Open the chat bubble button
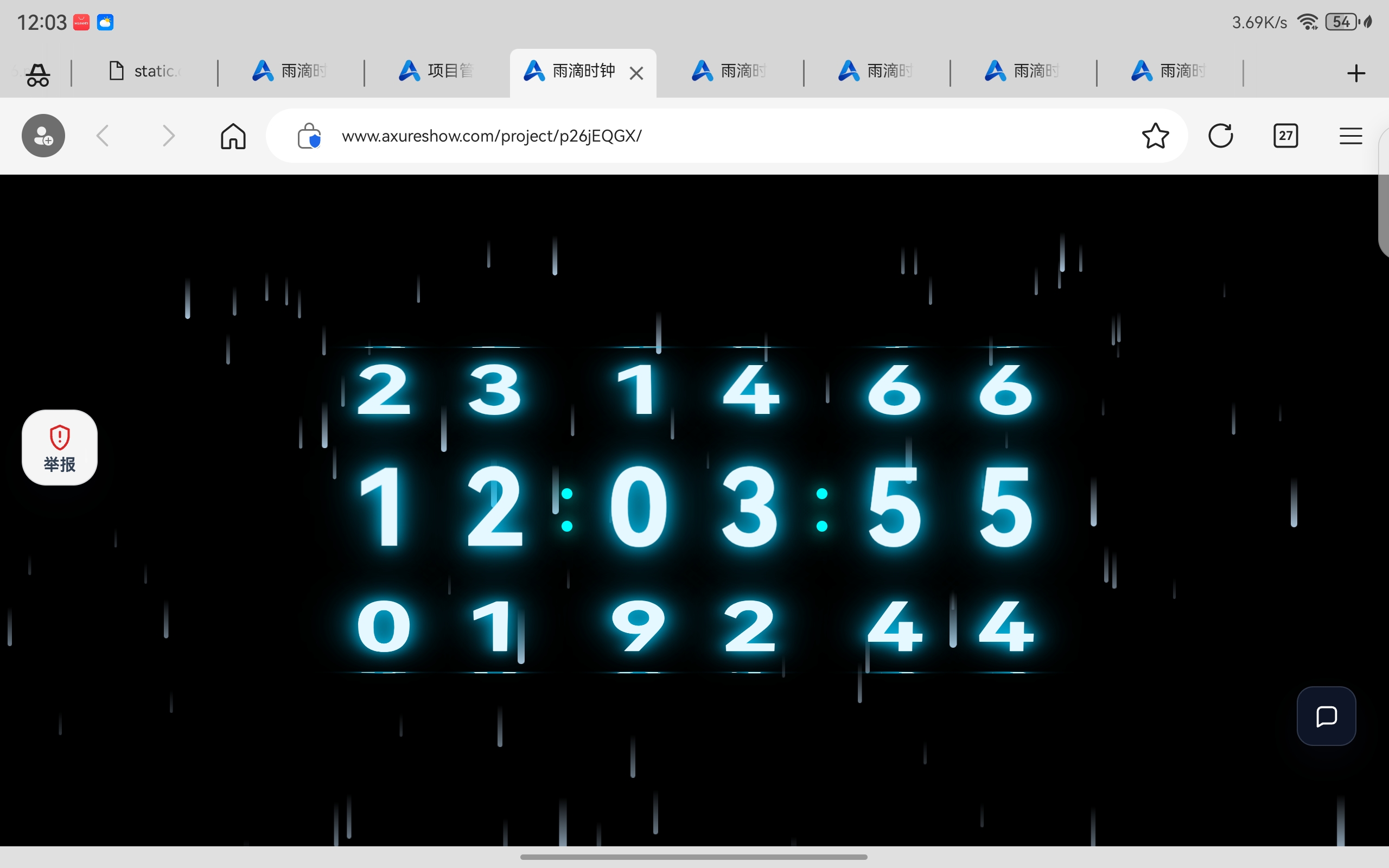1389x868 pixels. (1327, 716)
